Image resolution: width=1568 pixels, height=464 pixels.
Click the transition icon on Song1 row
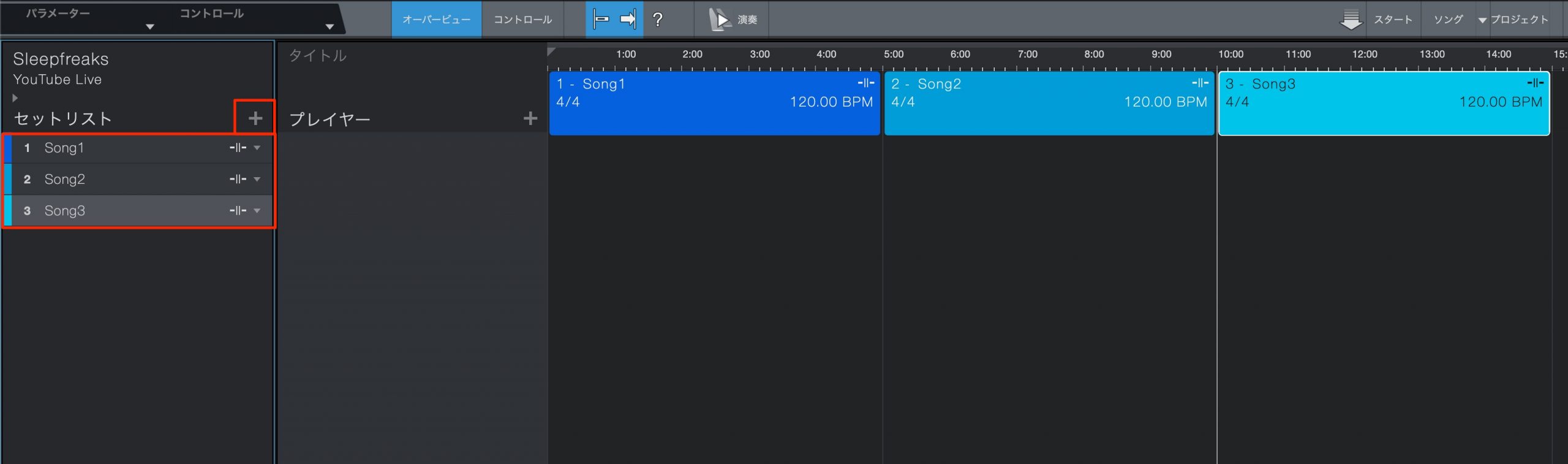pos(238,148)
